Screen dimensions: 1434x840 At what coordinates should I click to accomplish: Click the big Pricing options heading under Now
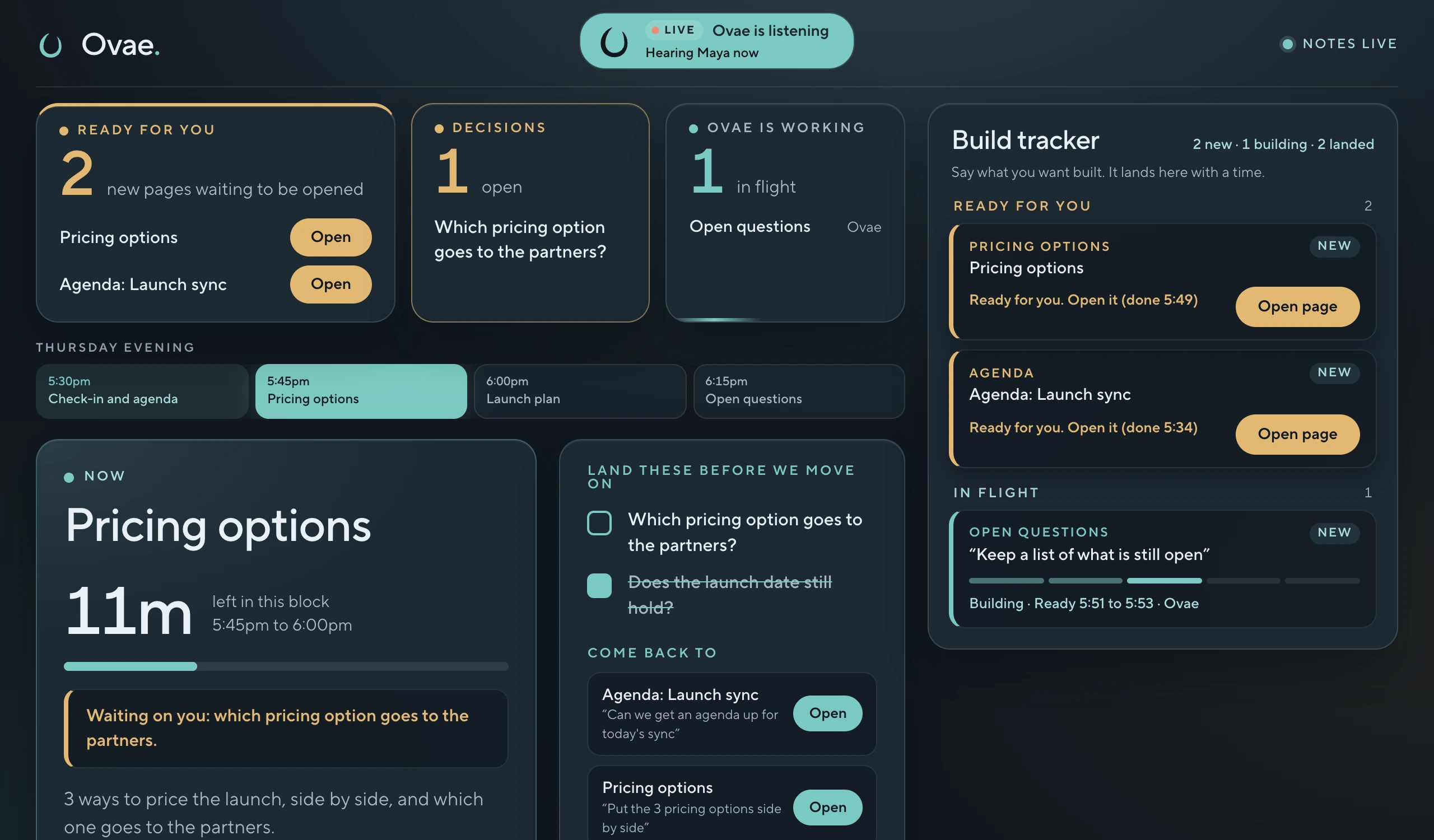pyautogui.click(x=218, y=526)
